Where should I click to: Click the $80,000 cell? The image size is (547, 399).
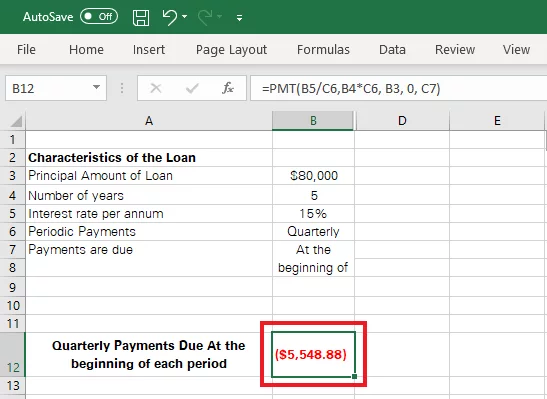313,175
